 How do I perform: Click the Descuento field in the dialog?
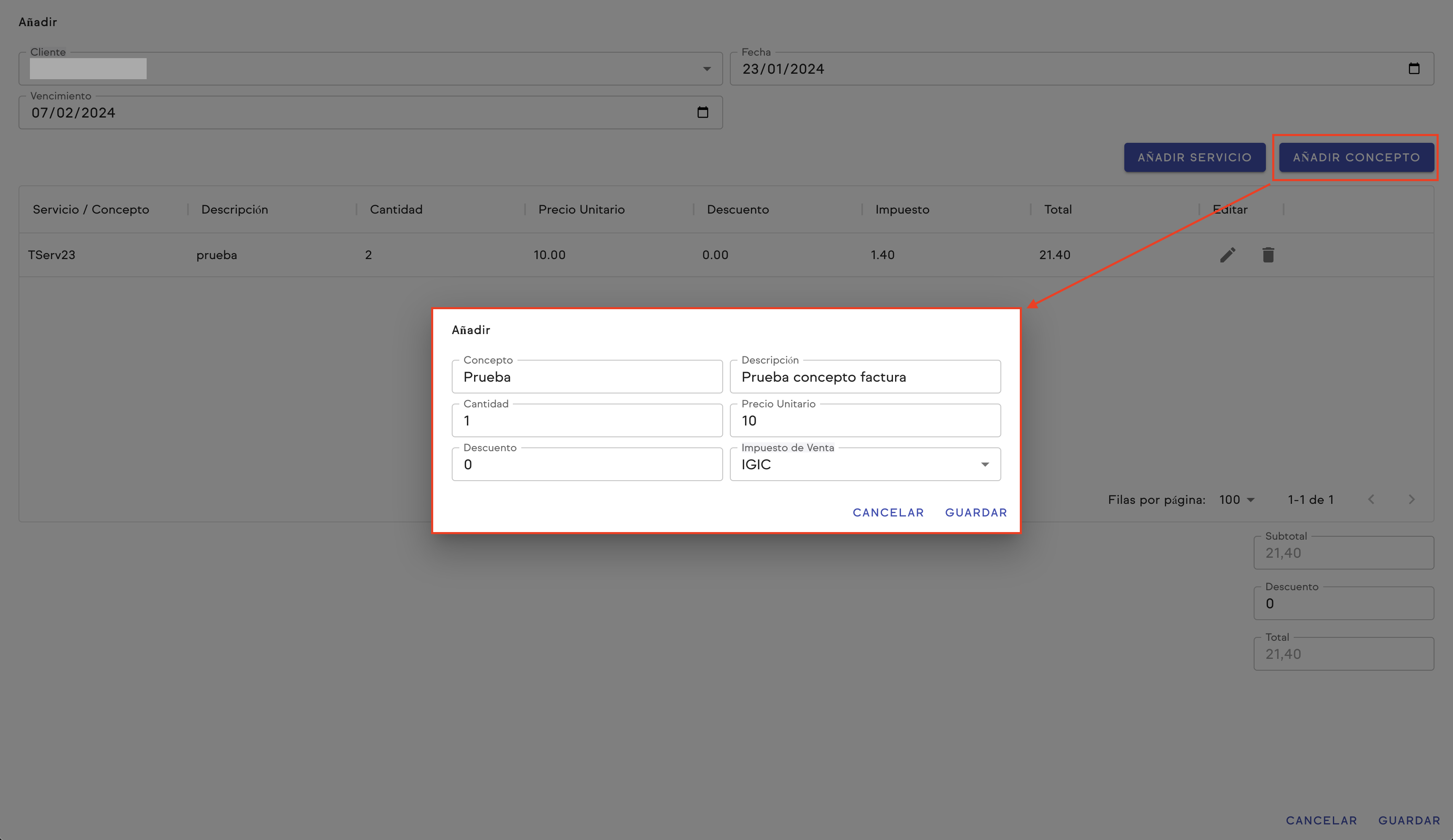tap(587, 465)
